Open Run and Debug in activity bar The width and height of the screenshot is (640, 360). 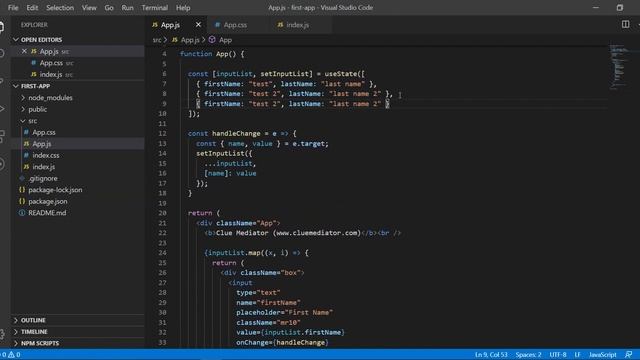pyautogui.click(x=2, y=109)
